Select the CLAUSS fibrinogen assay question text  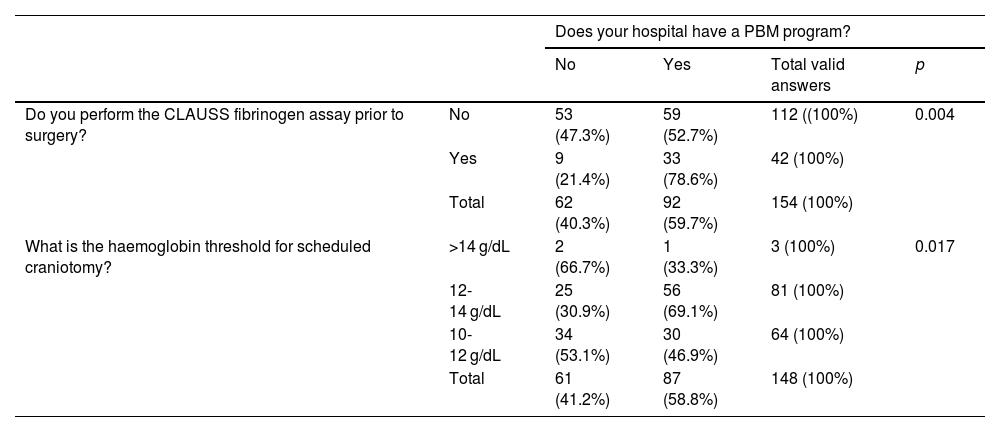click(x=215, y=124)
